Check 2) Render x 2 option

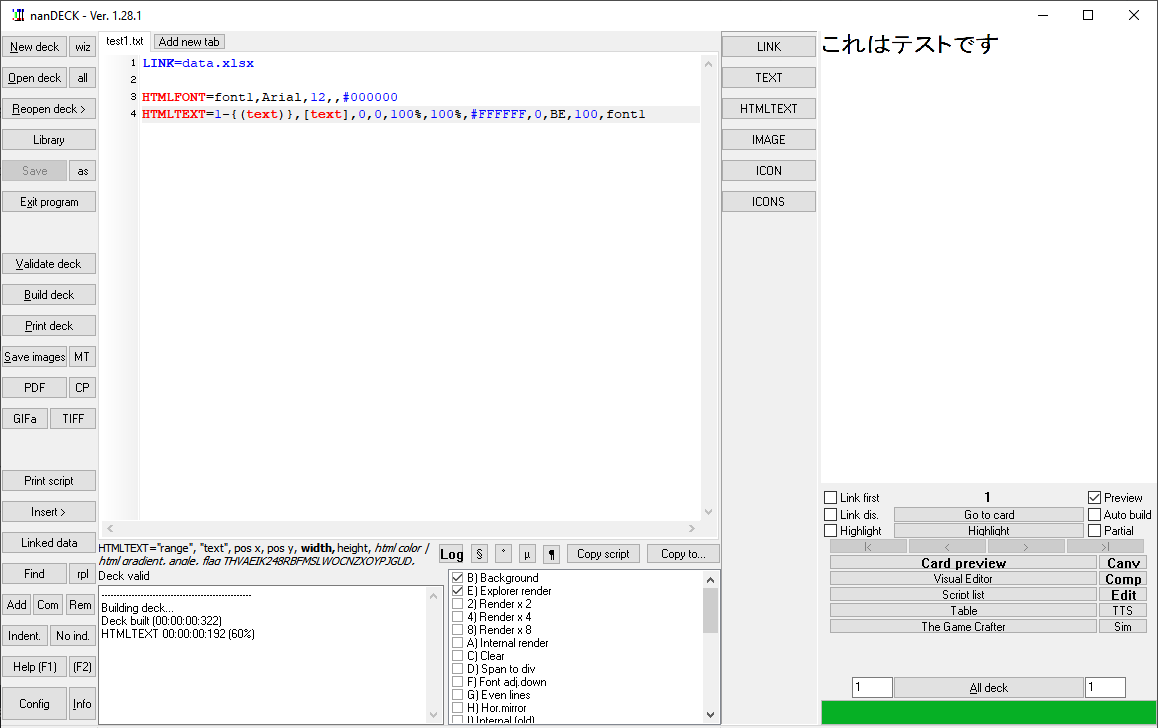(x=458, y=604)
